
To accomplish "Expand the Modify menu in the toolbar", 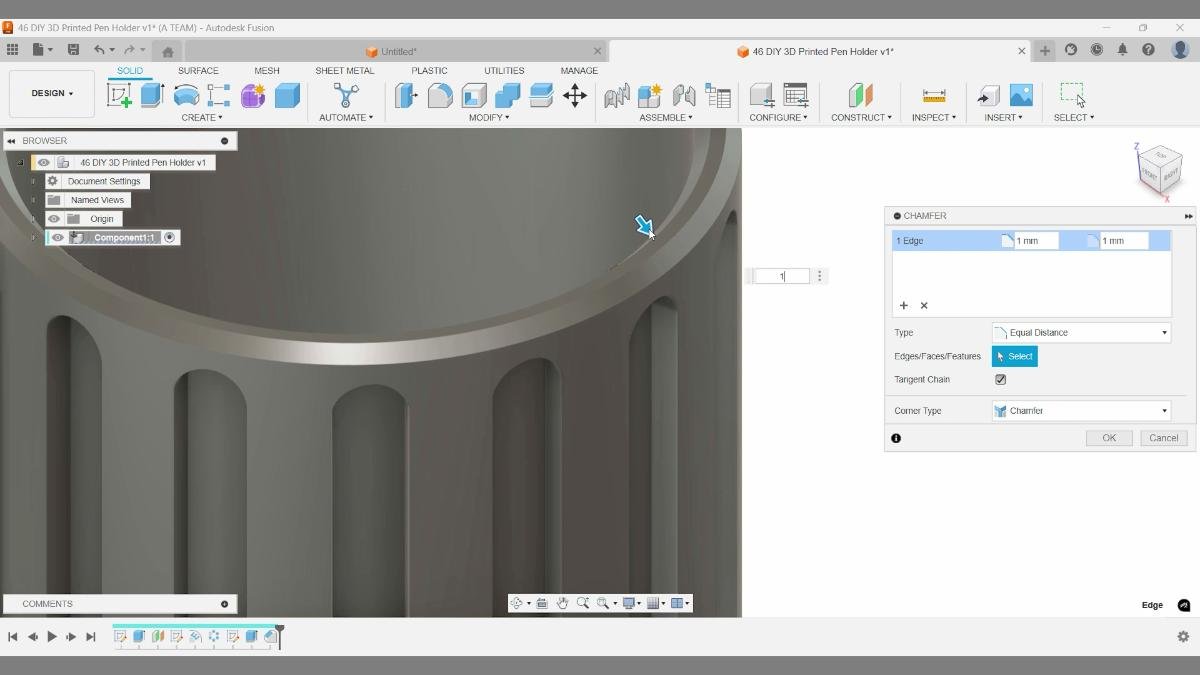I will pos(489,117).
